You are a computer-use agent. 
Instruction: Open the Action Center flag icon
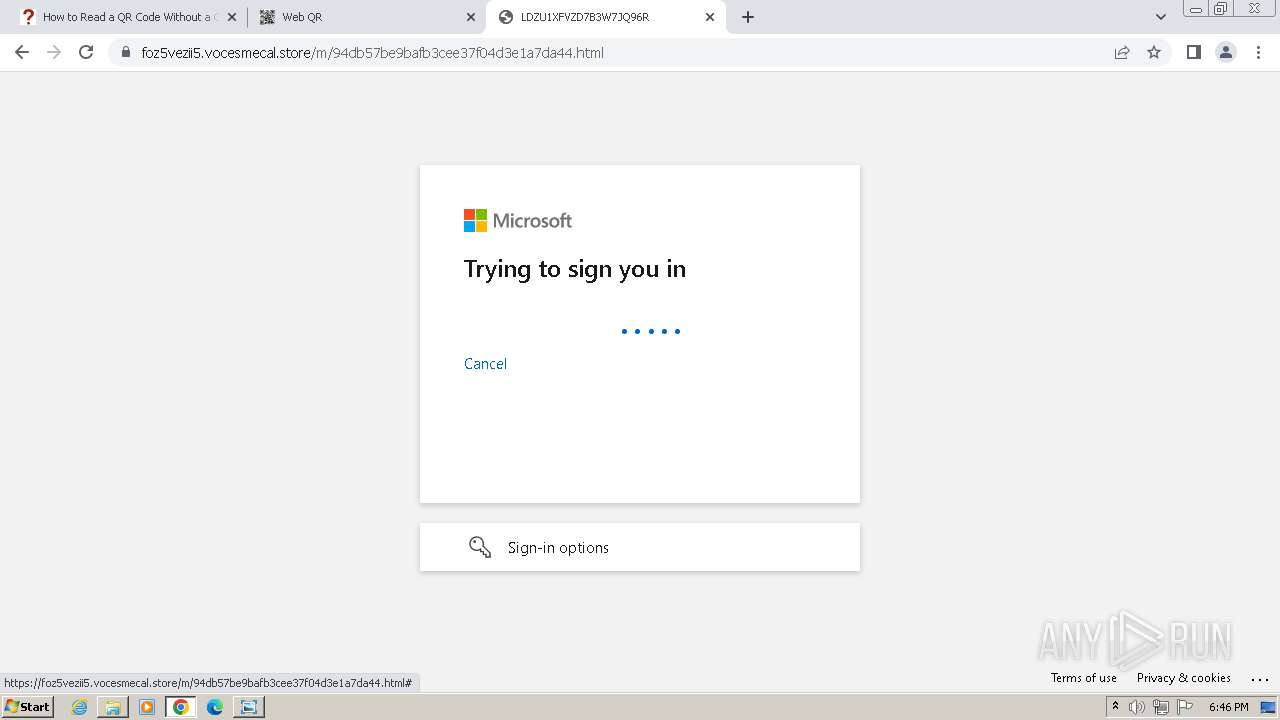[x=1185, y=707]
